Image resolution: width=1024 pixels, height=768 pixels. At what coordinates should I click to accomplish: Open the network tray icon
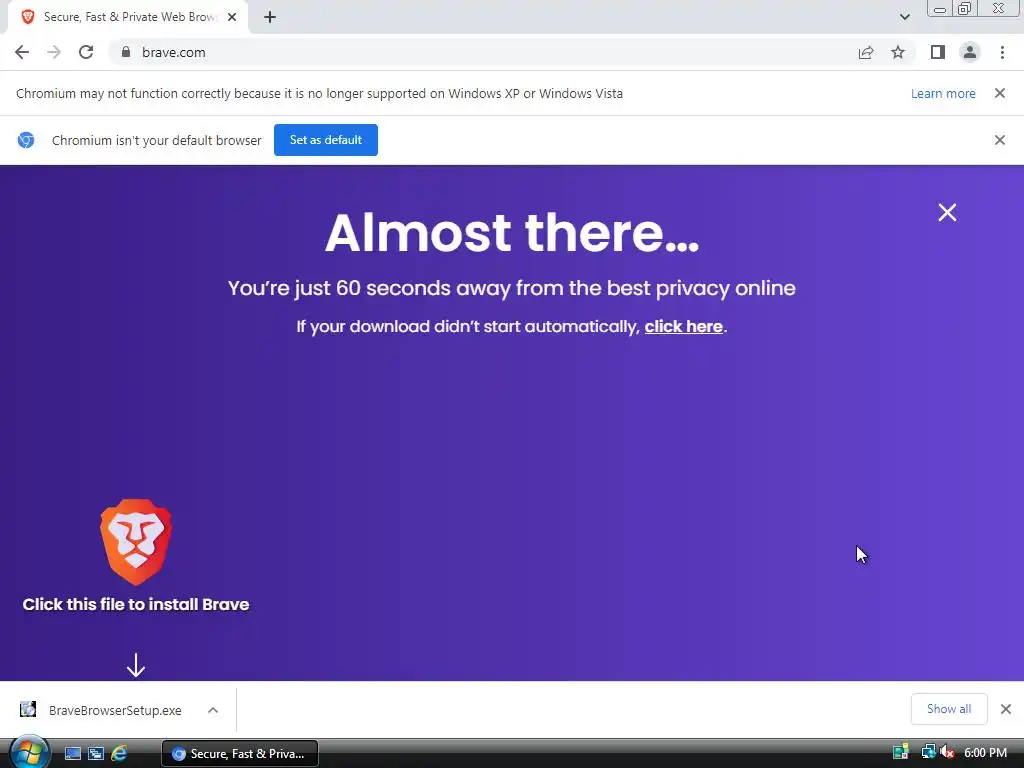[928, 752]
